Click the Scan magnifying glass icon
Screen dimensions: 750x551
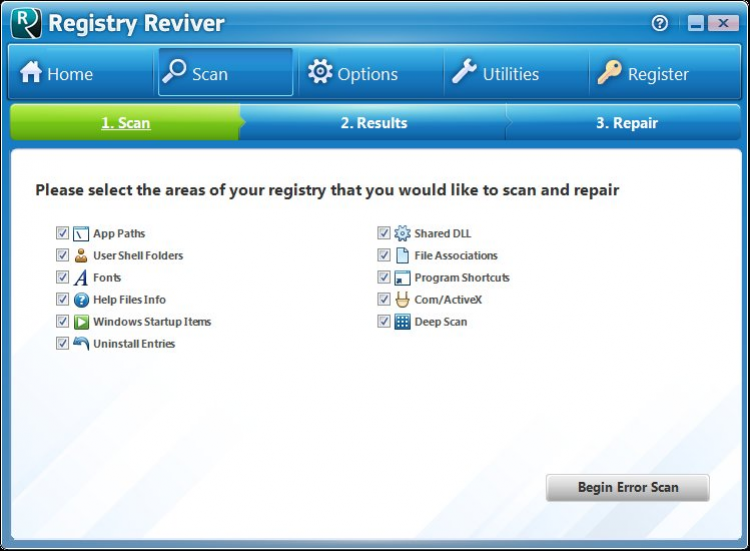(x=174, y=71)
